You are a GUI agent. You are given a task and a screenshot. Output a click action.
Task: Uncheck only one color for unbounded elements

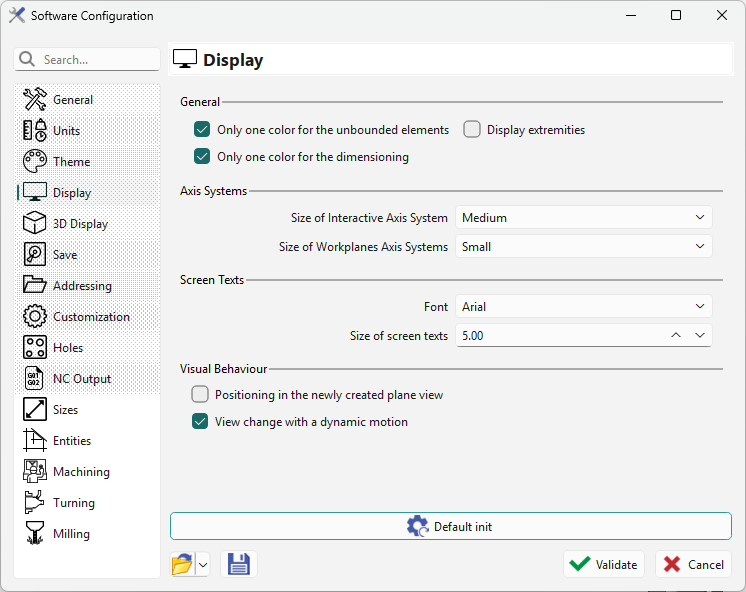point(202,130)
